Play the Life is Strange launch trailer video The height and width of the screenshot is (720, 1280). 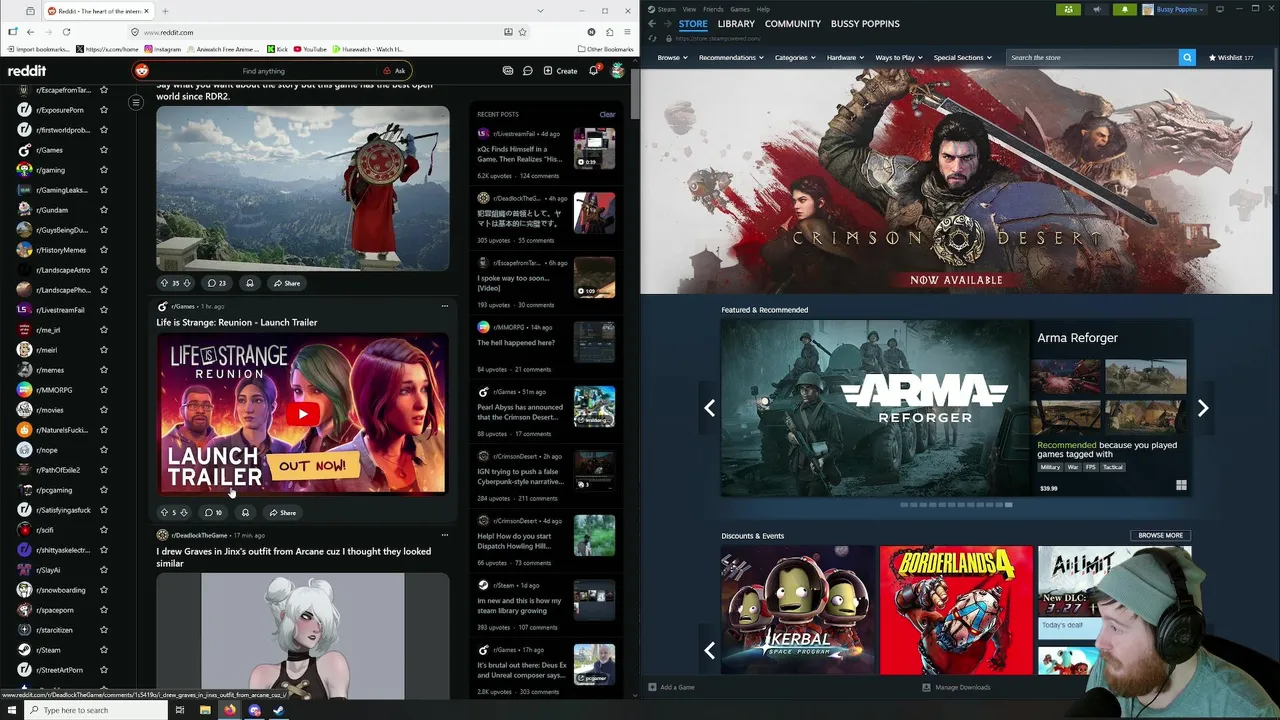coord(302,414)
